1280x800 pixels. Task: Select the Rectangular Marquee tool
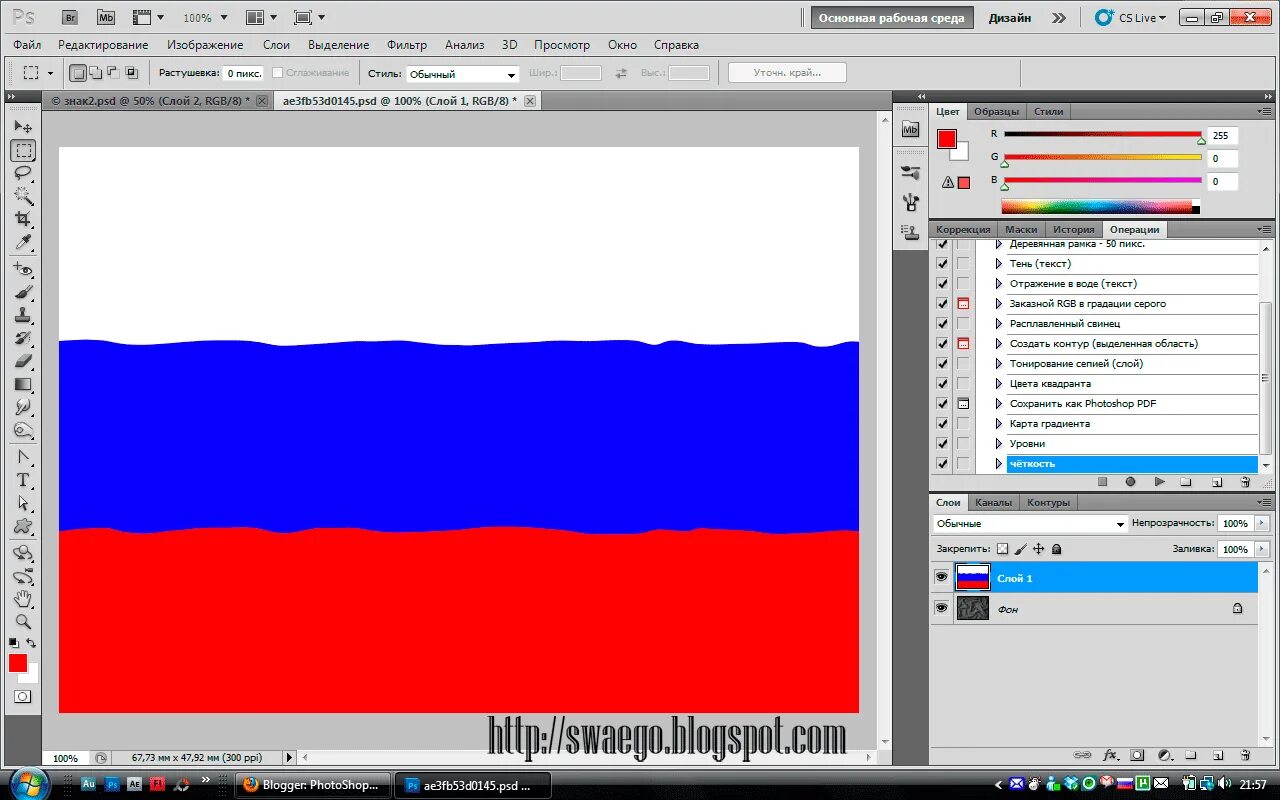pyautogui.click(x=23, y=151)
